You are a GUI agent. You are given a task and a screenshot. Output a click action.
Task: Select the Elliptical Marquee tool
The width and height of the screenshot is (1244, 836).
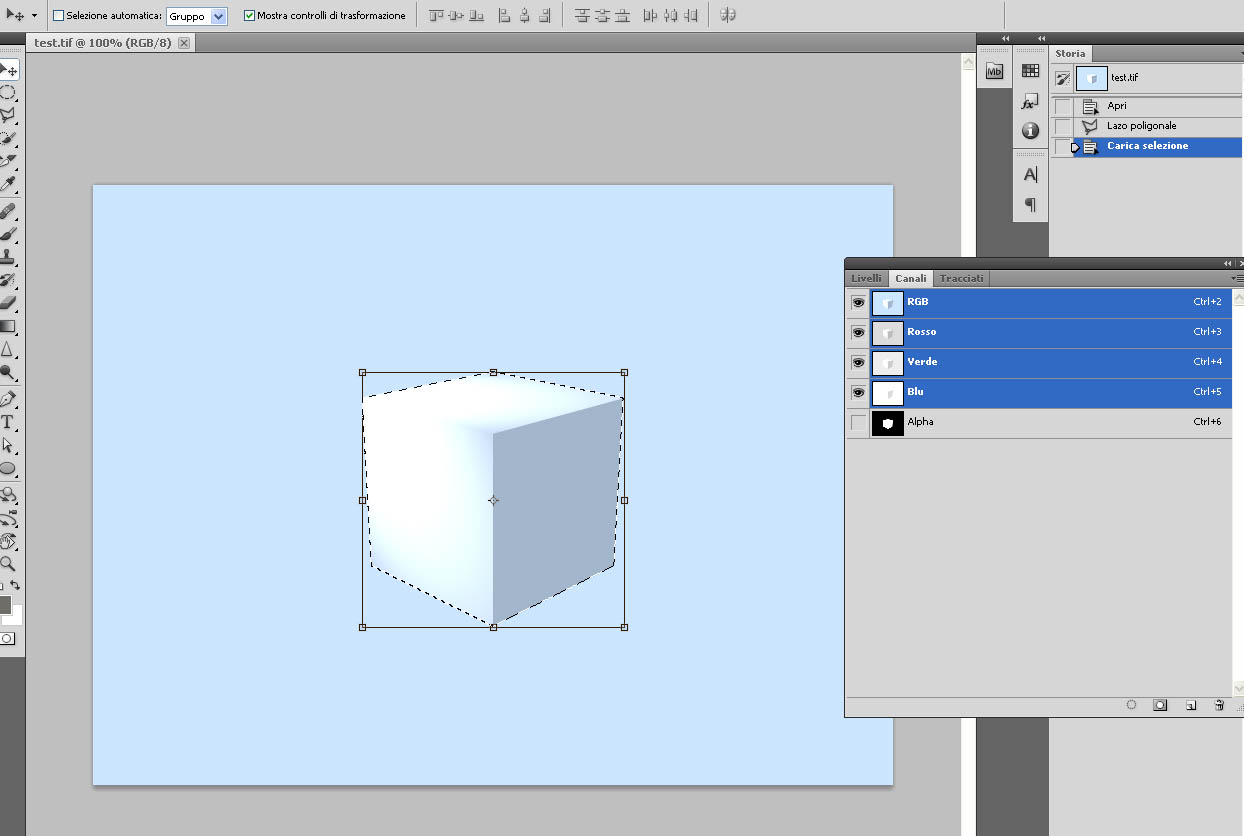click(x=8, y=93)
